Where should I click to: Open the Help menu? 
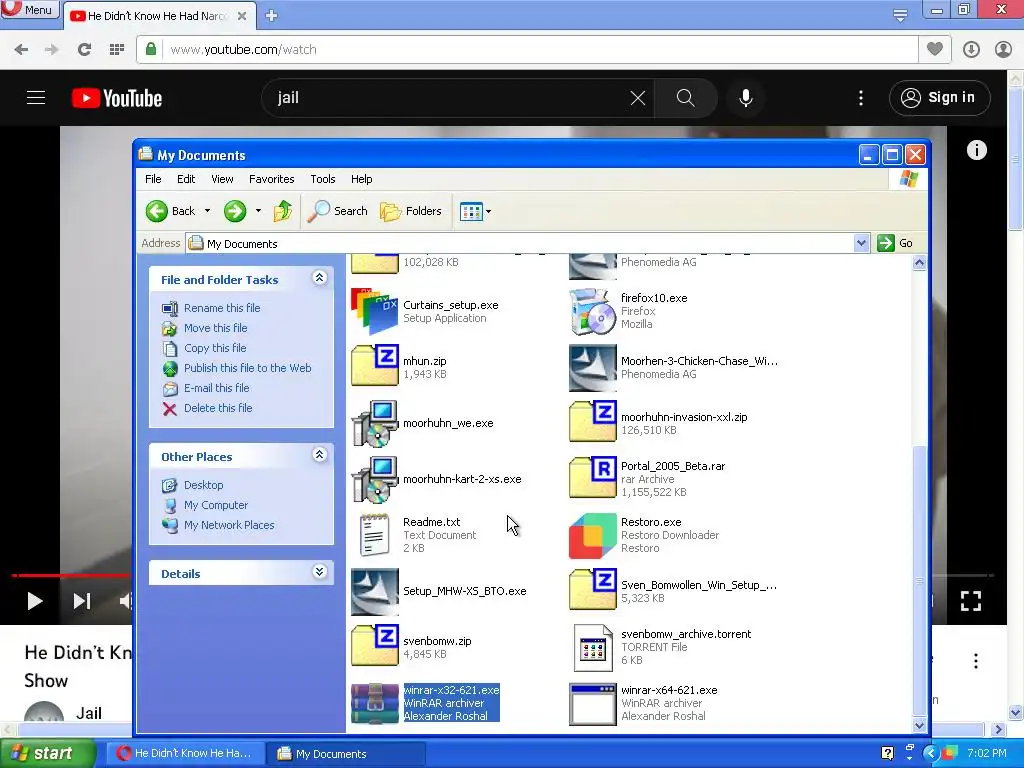[x=361, y=179]
